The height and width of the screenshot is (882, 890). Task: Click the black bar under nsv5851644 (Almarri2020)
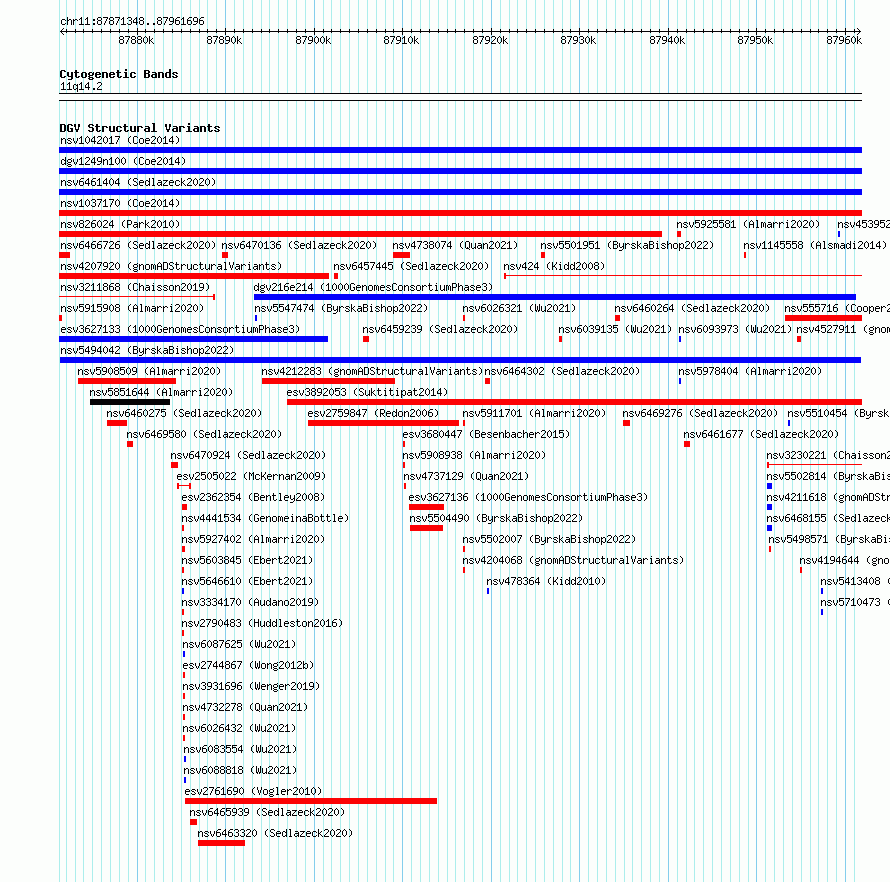[129, 402]
